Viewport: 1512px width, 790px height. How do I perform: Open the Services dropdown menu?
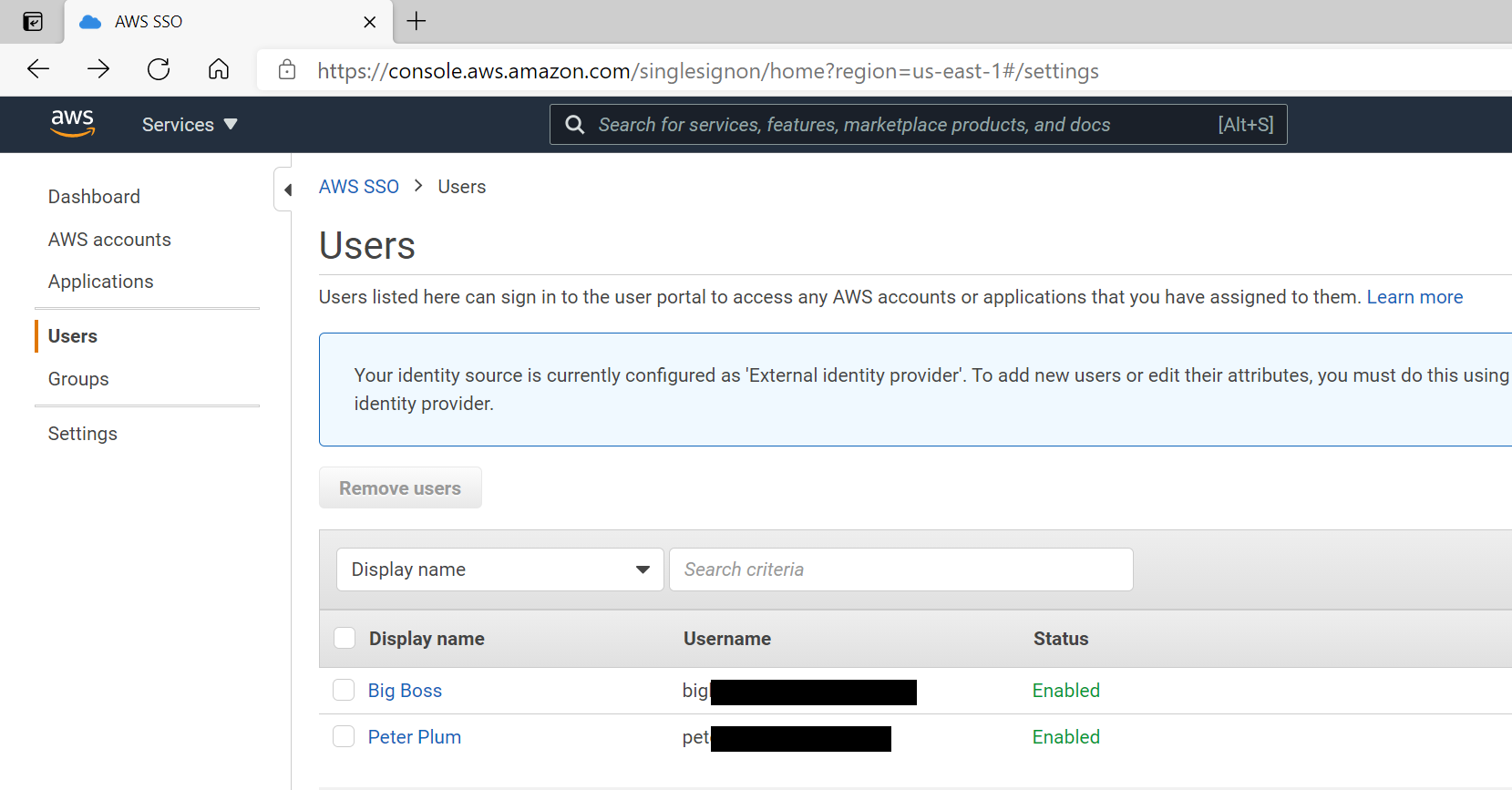pyautogui.click(x=190, y=125)
